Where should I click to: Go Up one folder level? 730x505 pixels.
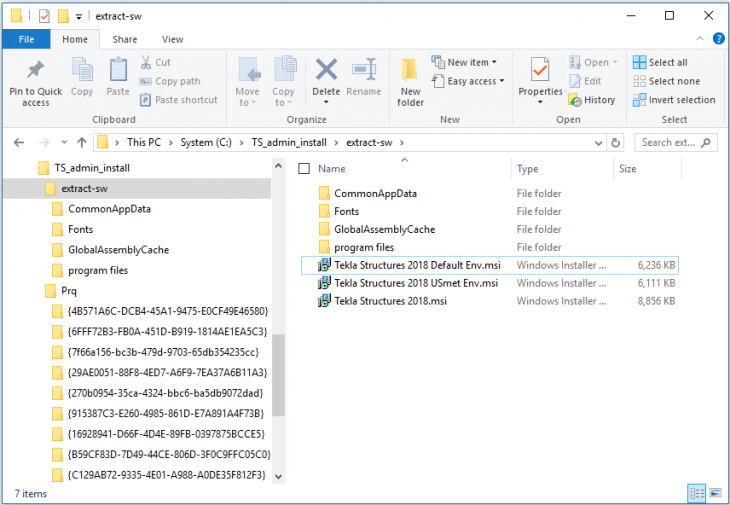(82, 142)
